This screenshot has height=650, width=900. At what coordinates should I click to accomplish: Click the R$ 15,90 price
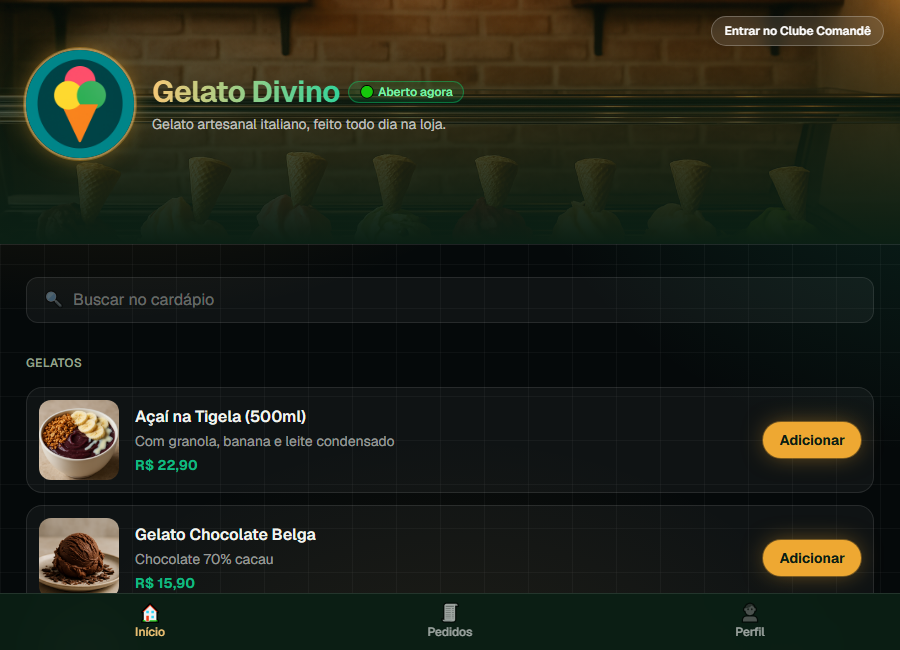[165, 583]
